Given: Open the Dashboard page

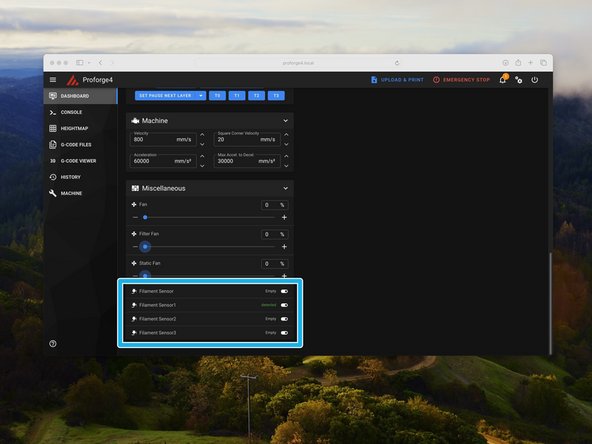Looking at the screenshot, I should coord(80,96).
